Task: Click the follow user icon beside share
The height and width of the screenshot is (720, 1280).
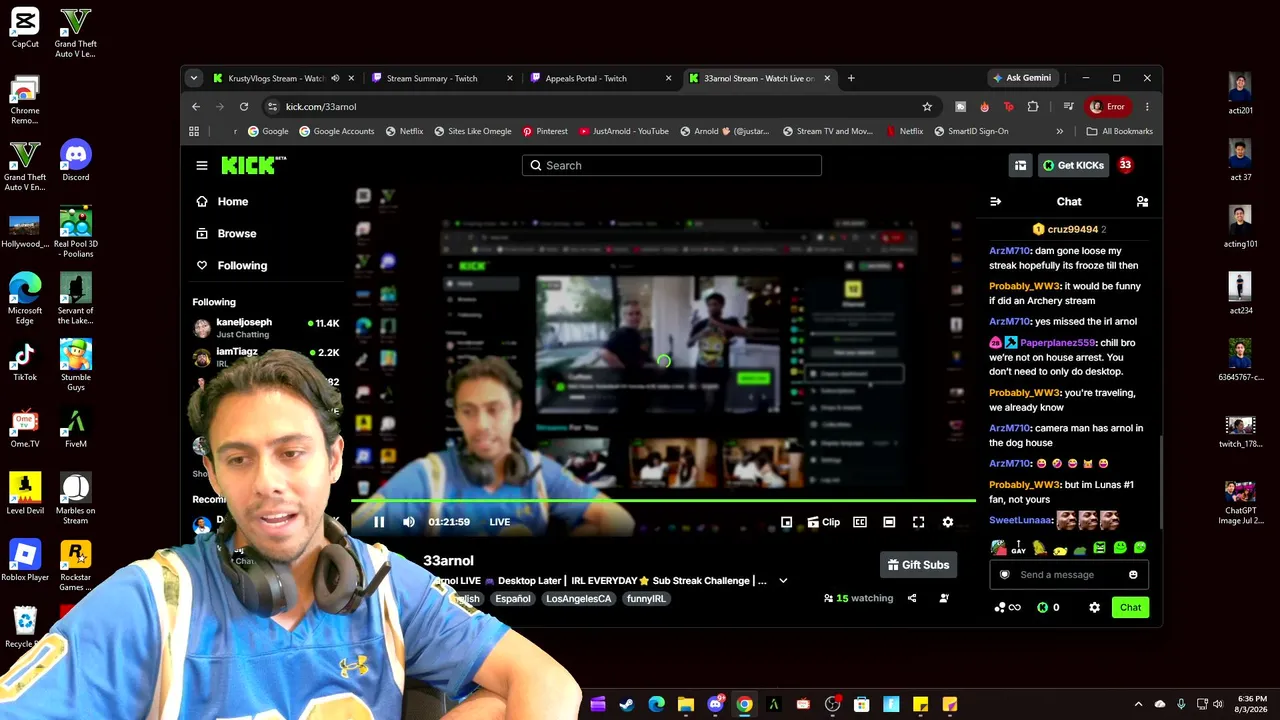Action: (944, 598)
